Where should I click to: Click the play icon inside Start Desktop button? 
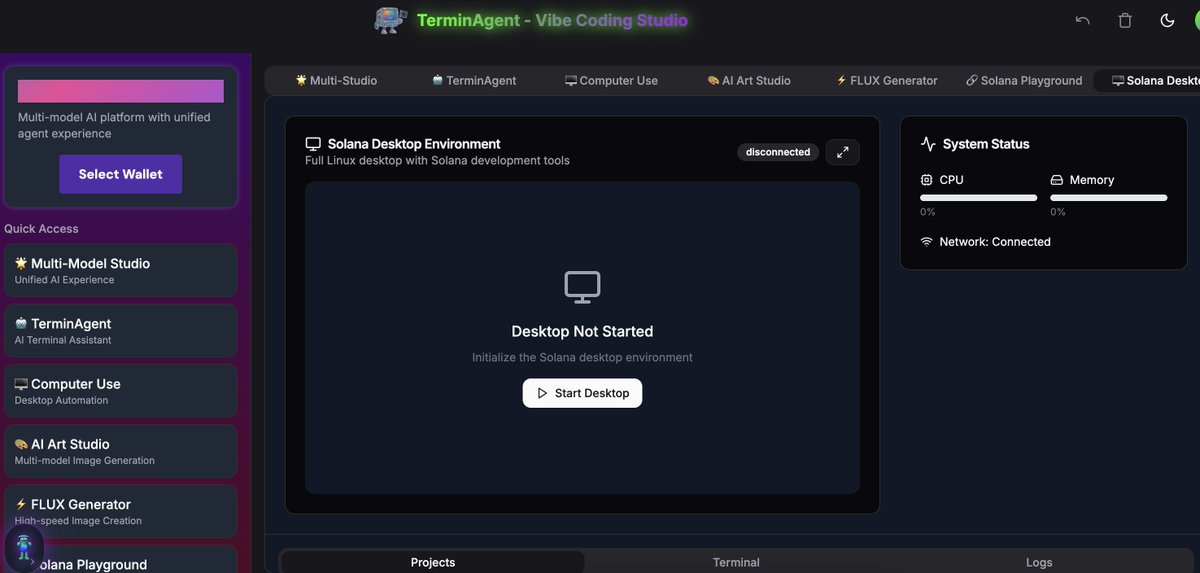coord(542,393)
